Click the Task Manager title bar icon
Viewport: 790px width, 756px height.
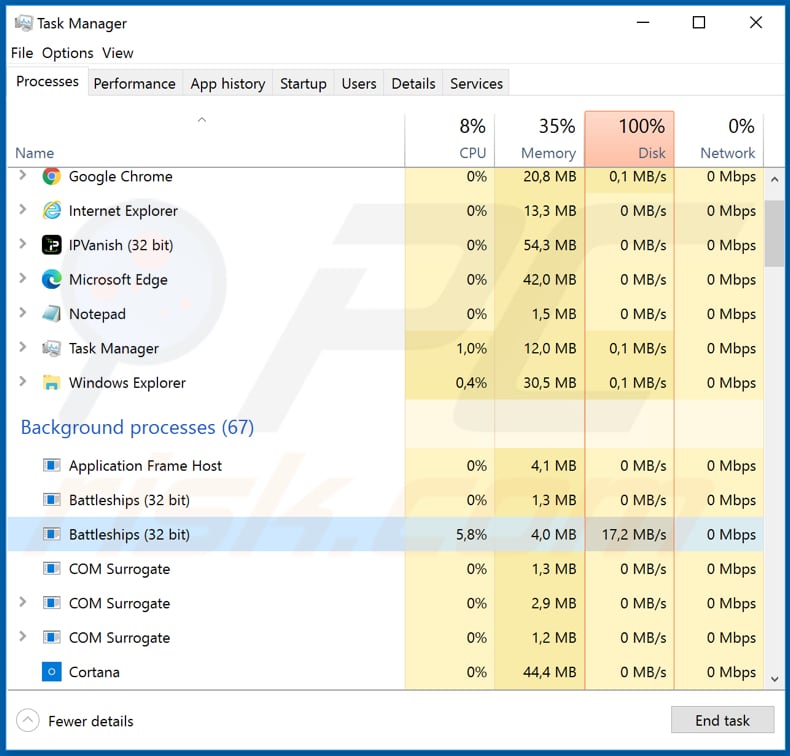23,23
